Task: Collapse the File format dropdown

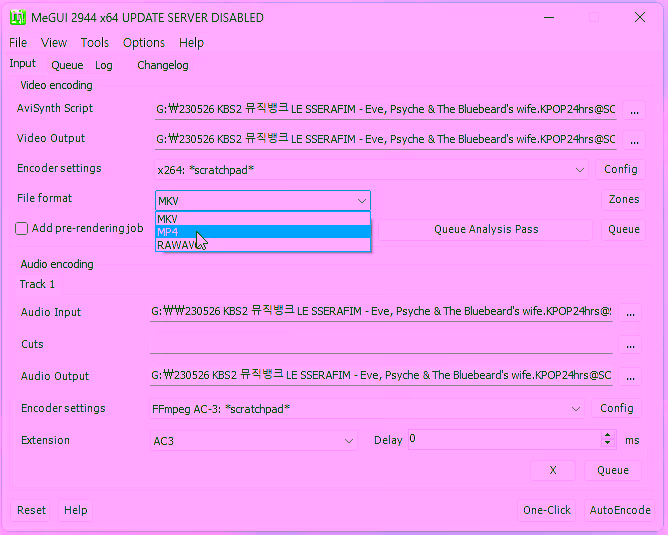Action: click(x=362, y=201)
